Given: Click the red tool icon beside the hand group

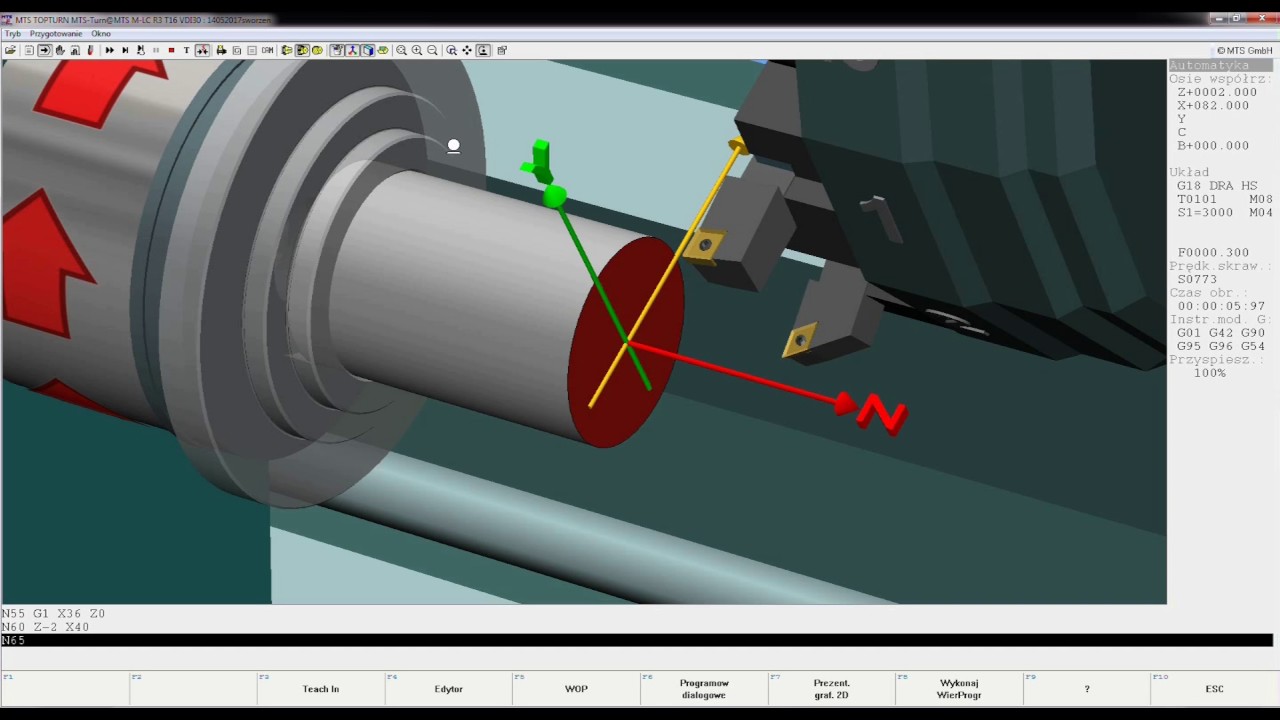Looking at the screenshot, I should [90, 50].
